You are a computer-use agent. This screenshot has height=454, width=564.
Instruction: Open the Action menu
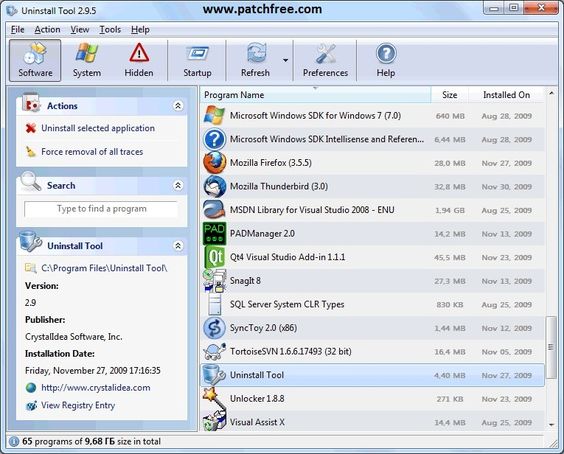coord(47,29)
